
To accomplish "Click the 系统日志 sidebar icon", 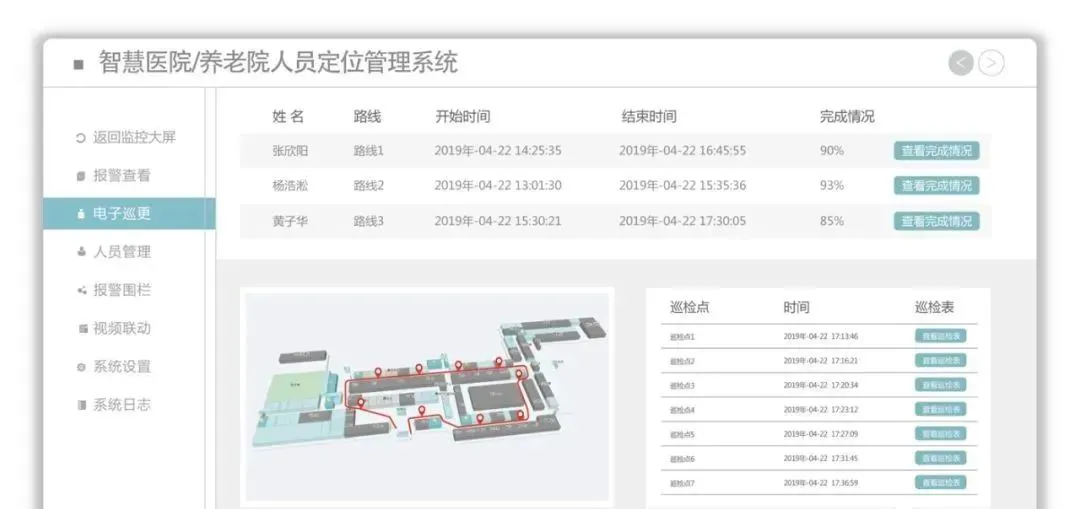I will tap(81, 405).
